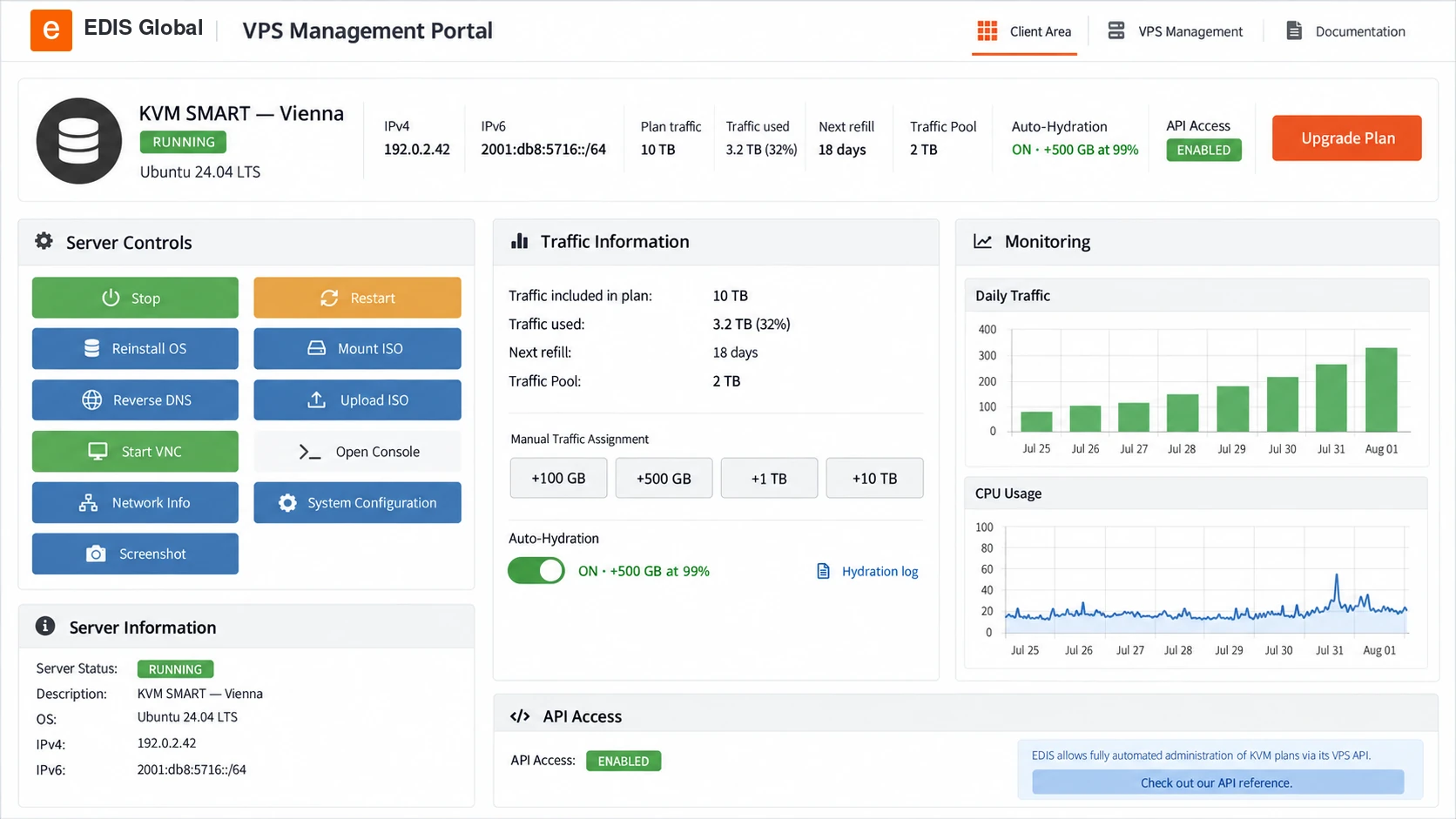Click the ENABLED badge in header API Access
This screenshot has height=819, width=1456.
click(1203, 150)
